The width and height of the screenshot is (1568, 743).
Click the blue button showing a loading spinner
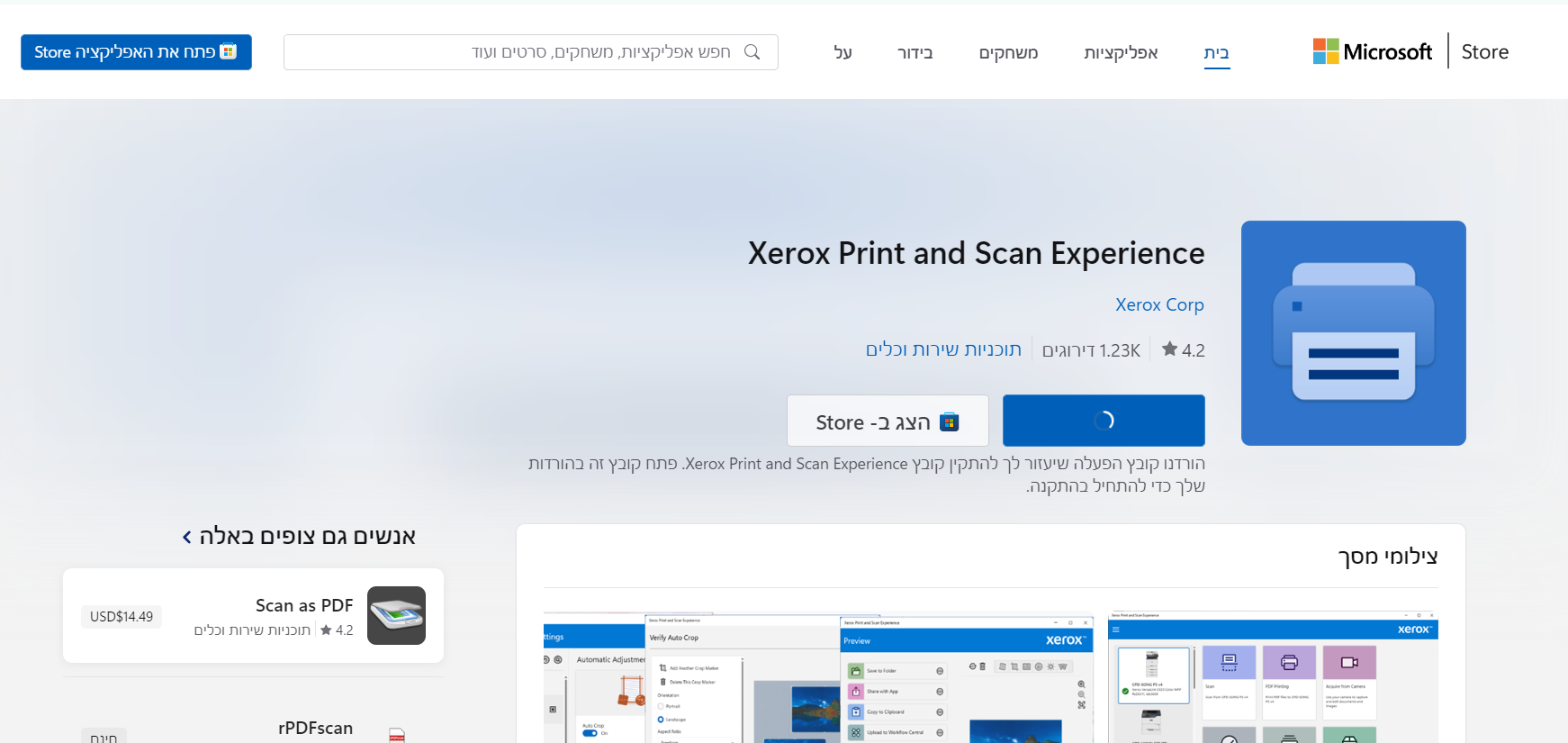[1104, 421]
